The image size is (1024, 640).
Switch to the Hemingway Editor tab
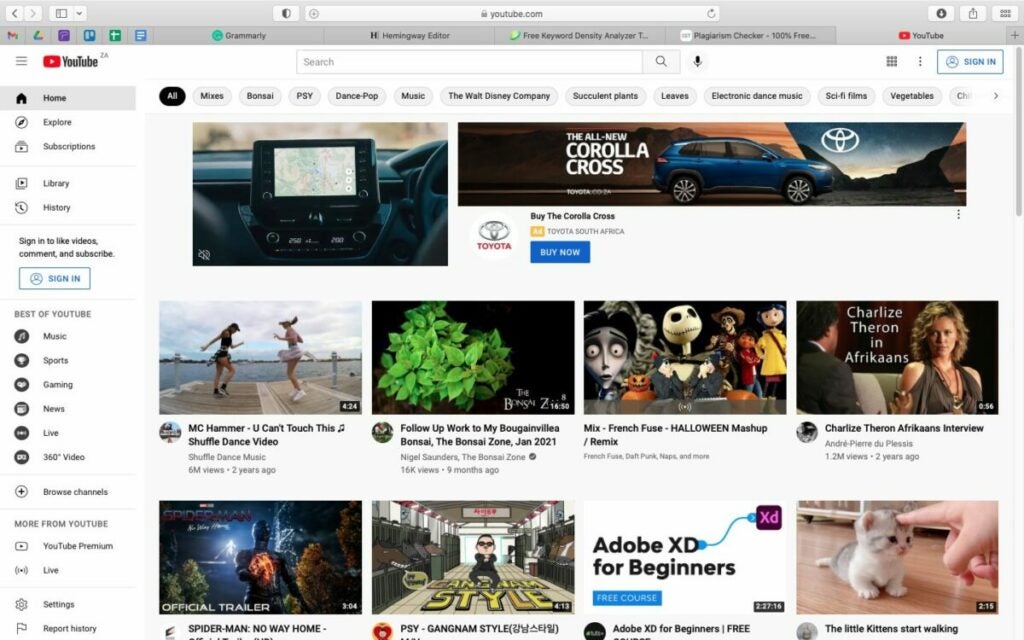(409, 35)
